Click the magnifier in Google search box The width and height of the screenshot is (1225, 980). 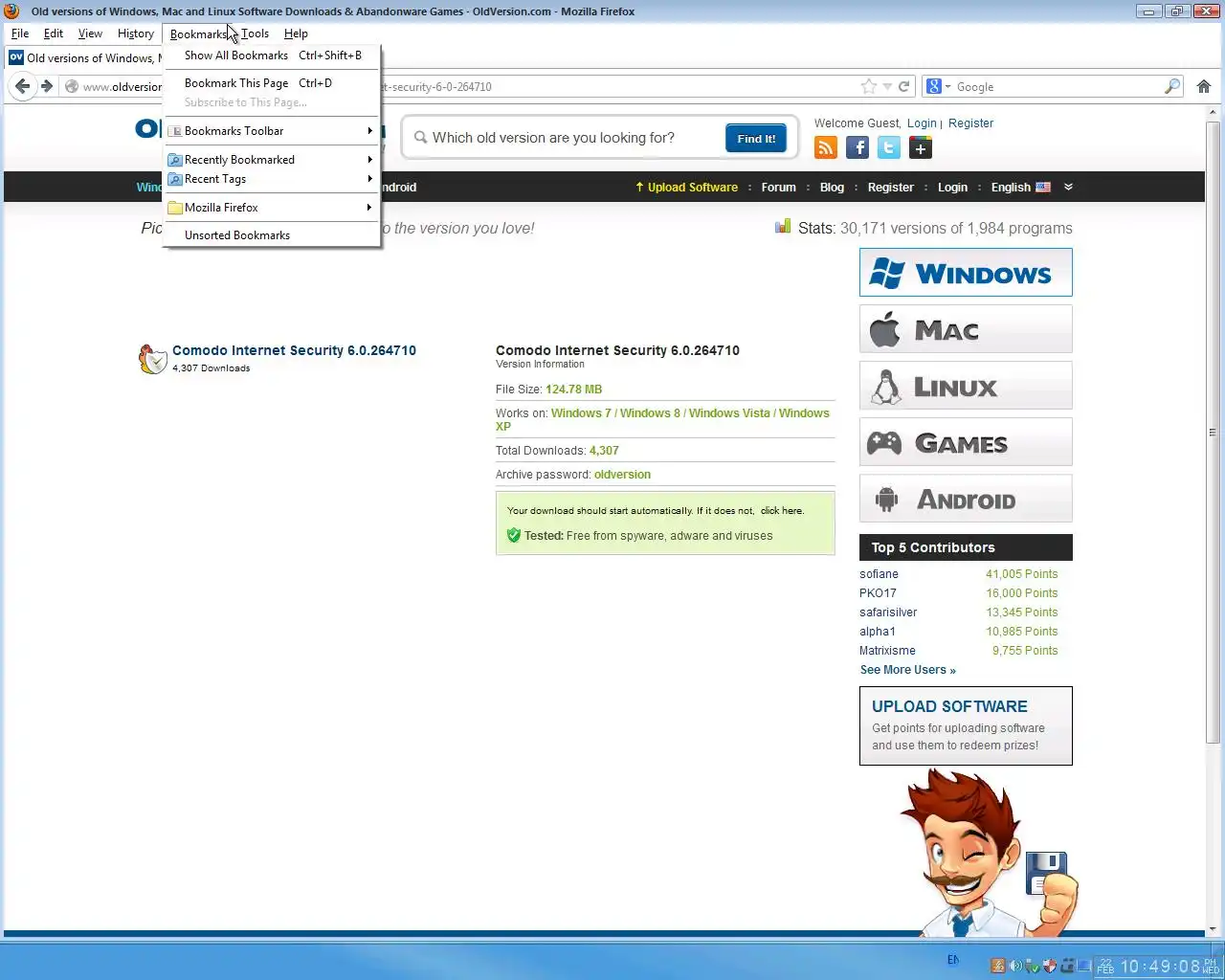click(1171, 86)
